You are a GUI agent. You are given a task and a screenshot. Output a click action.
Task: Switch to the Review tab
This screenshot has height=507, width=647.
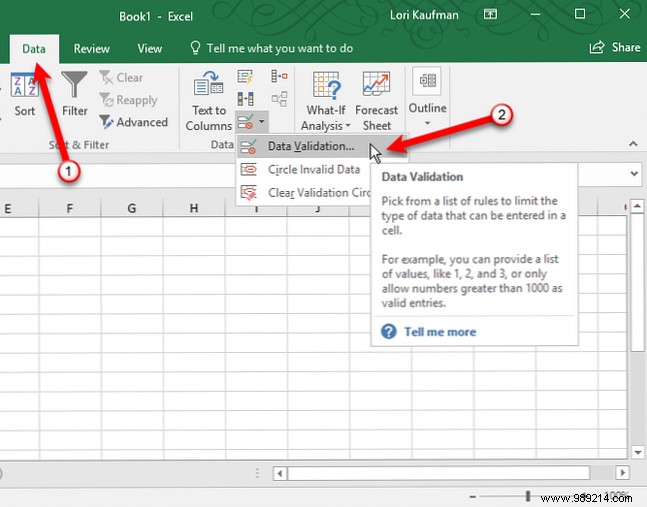91,49
